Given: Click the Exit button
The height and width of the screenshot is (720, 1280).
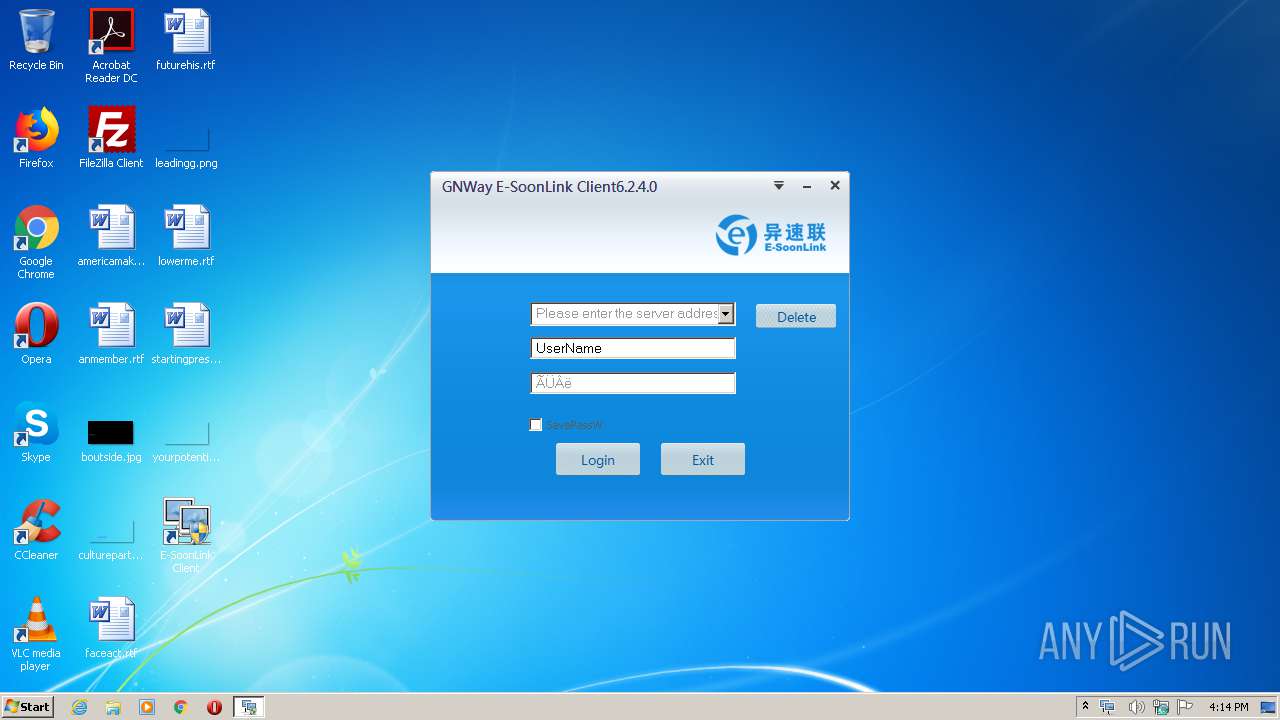Looking at the screenshot, I should tap(703, 460).
